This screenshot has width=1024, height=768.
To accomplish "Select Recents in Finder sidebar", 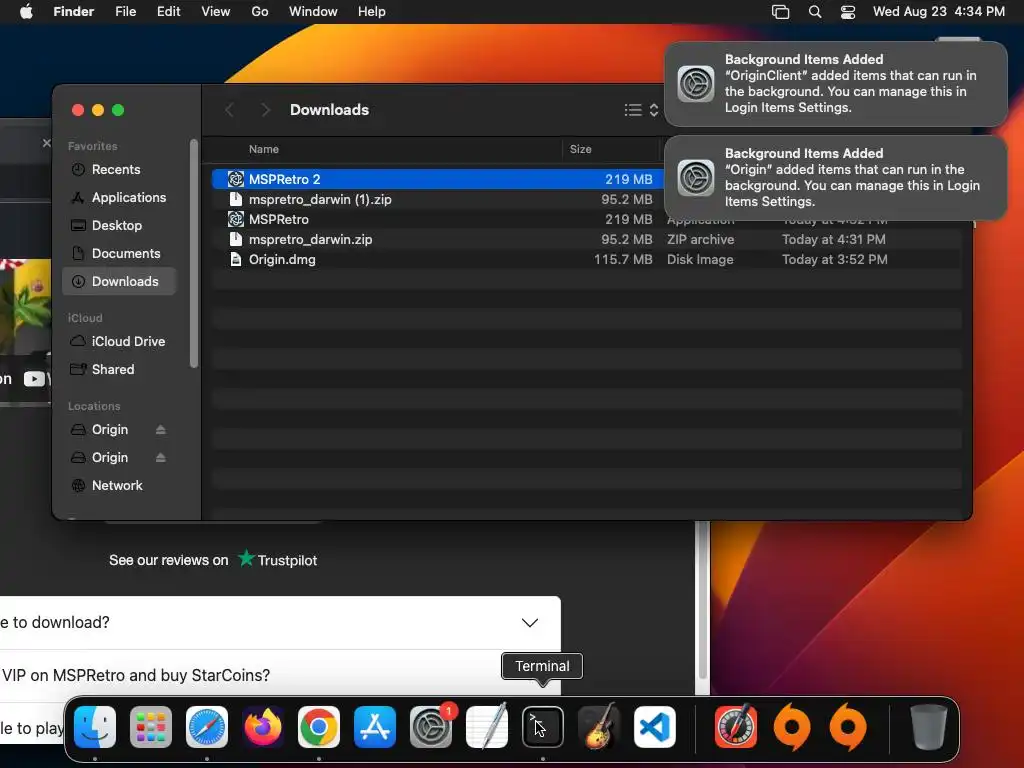I will tap(119, 170).
